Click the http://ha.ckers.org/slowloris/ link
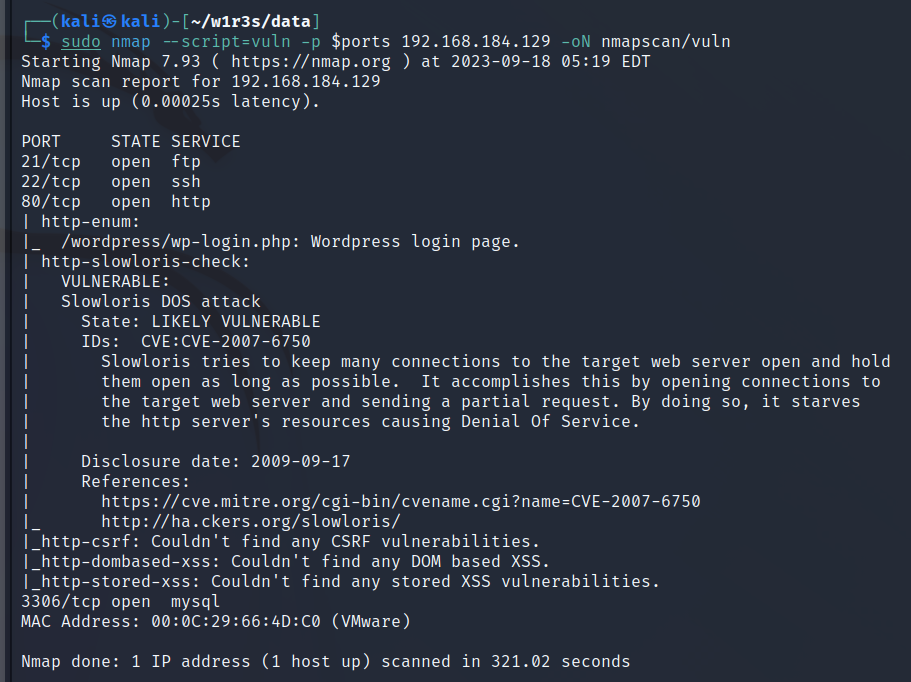Image resolution: width=911 pixels, height=682 pixels. pos(251,522)
